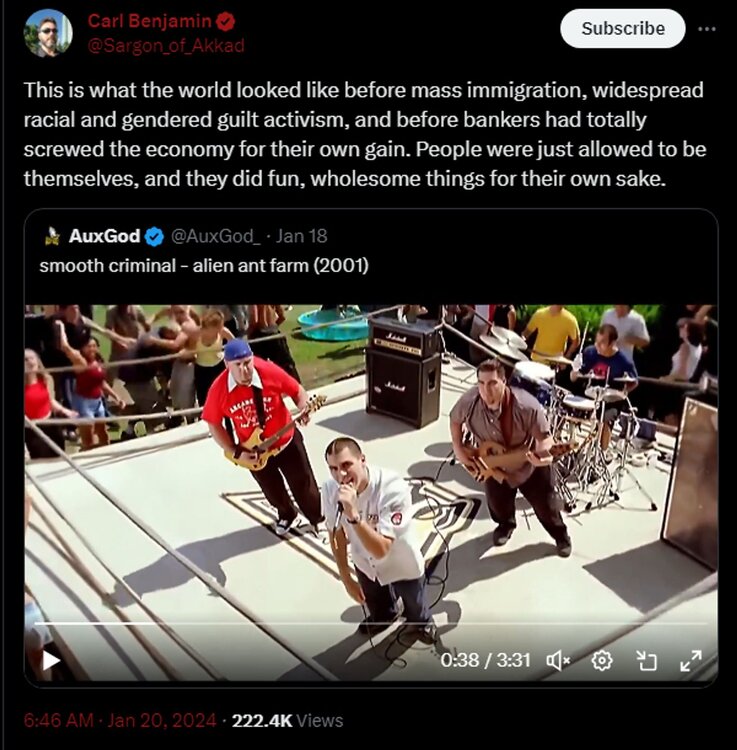Open AuxGod's profile from the display name
737x750 pixels.
pos(104,237)
